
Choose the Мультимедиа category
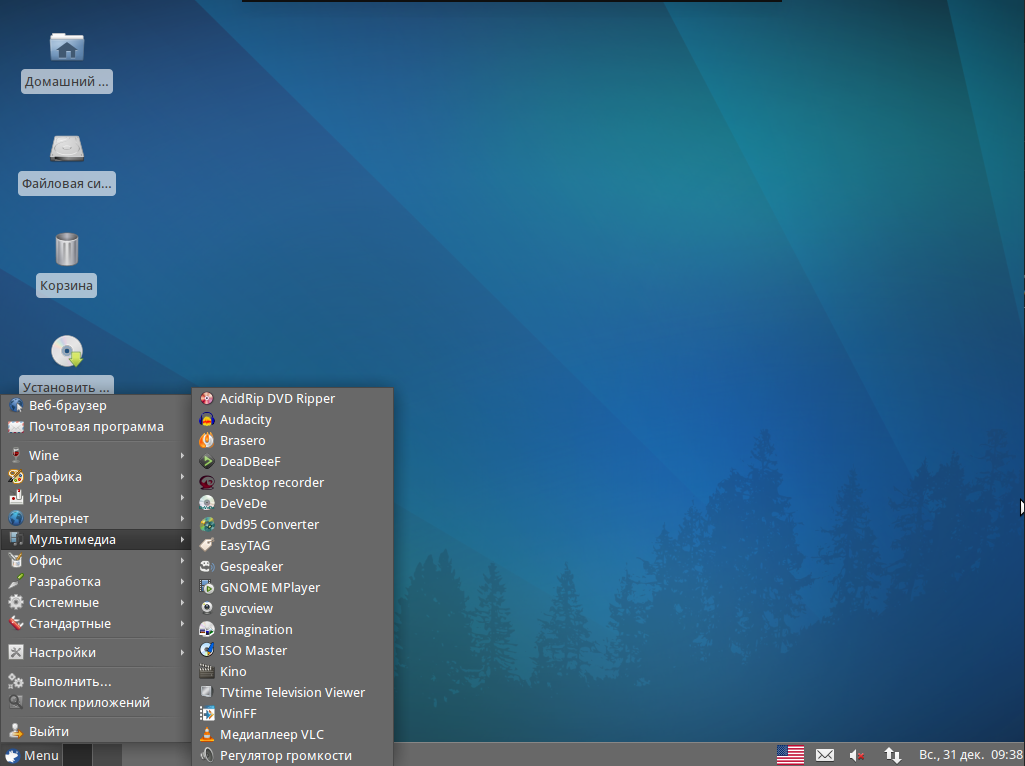coord(96,539)
